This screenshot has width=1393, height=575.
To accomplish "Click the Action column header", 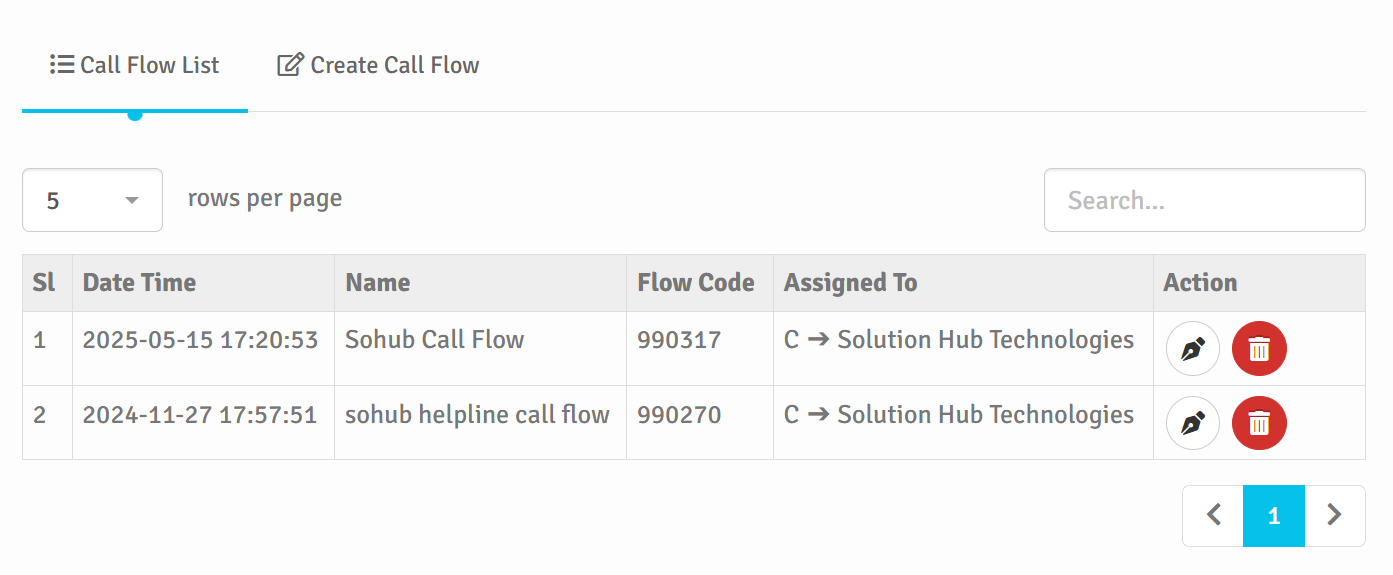I will (1200, 283).
